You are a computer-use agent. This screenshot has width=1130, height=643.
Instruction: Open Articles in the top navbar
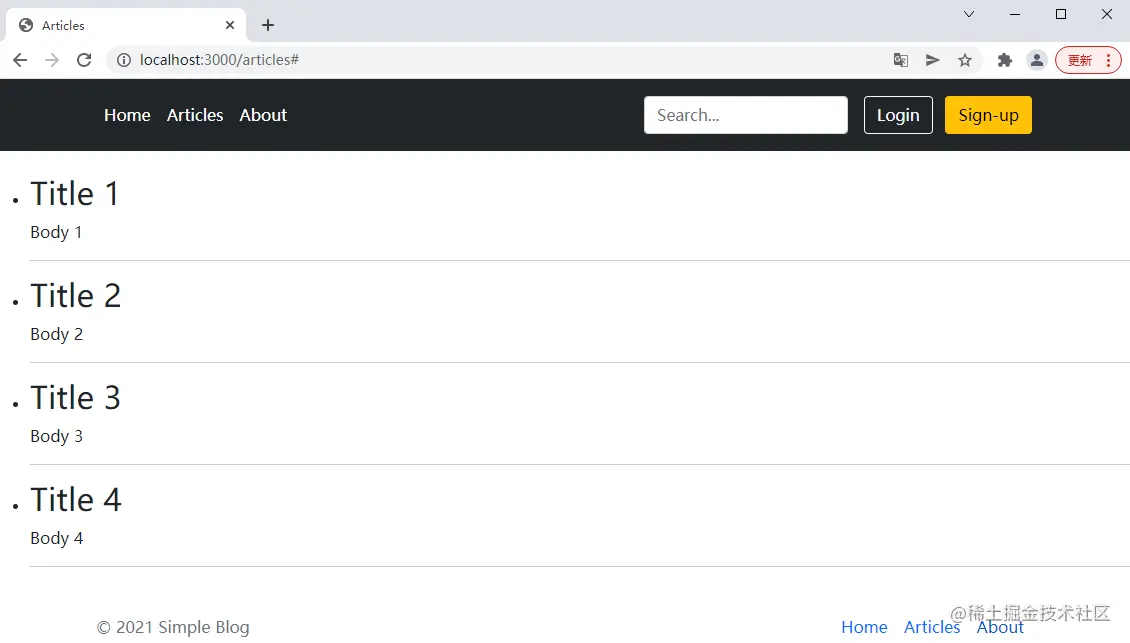(x=195, y=115)
